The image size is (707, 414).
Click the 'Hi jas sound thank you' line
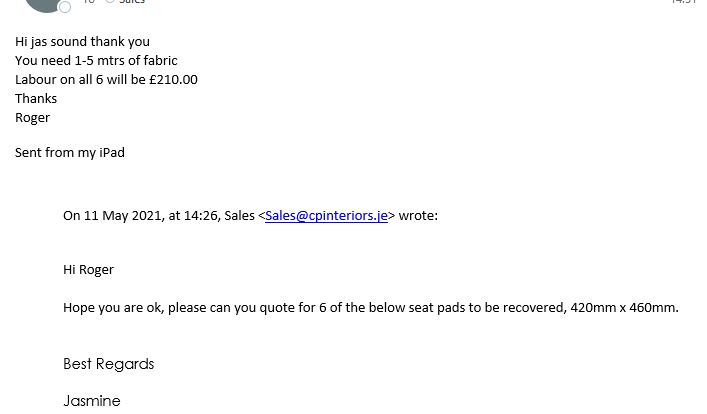(82, 42)
